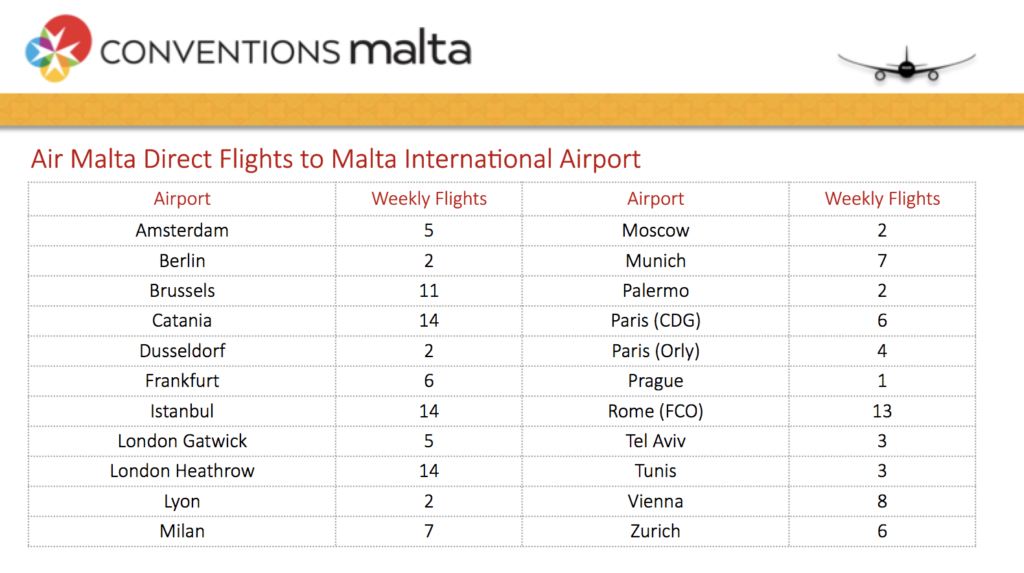The width and height of the screenshot is (1024, 573).
Task: Click the orange patterned banner strip
Action: coord(512,109)
